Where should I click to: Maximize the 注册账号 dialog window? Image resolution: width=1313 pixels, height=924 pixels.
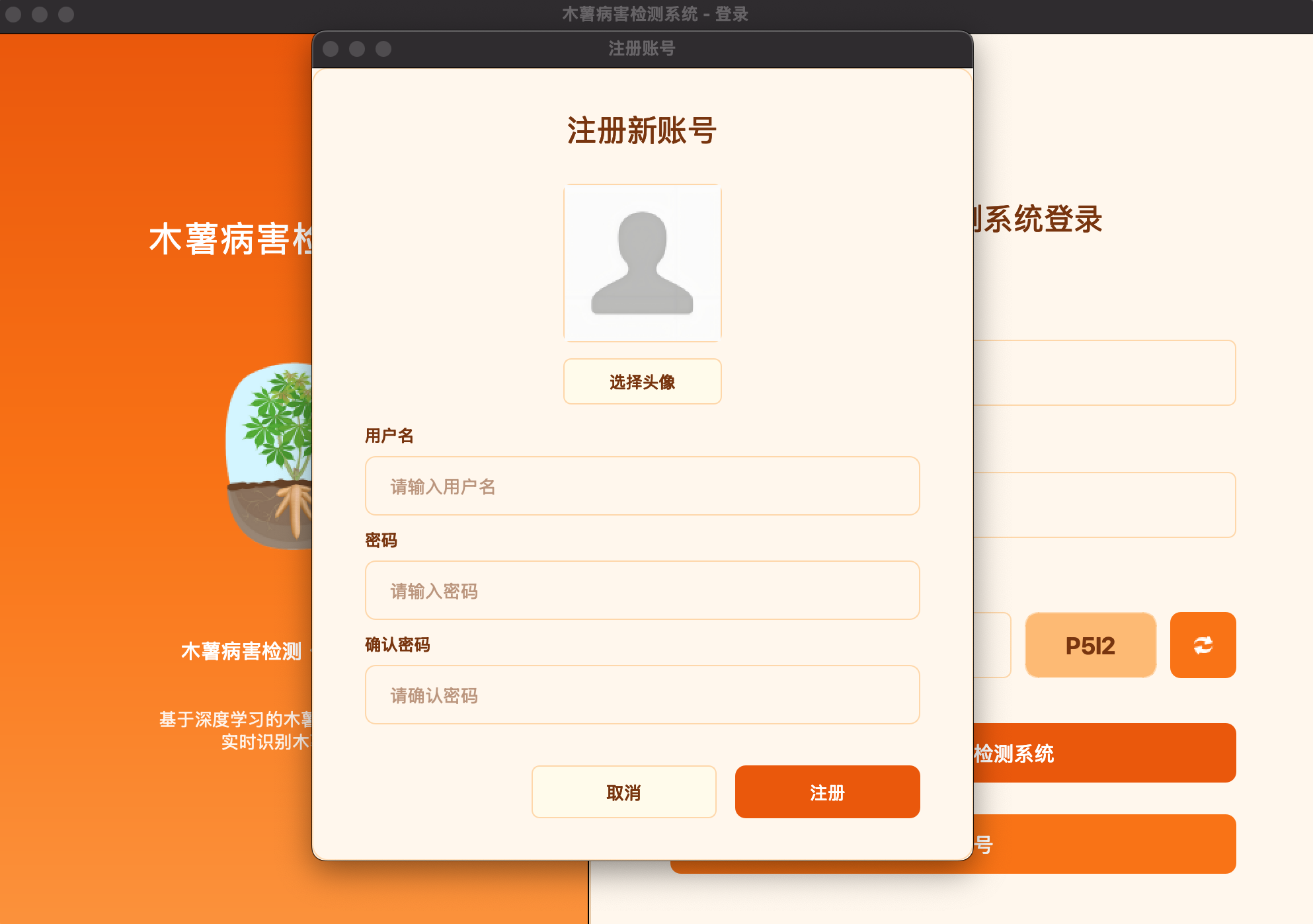383,49
